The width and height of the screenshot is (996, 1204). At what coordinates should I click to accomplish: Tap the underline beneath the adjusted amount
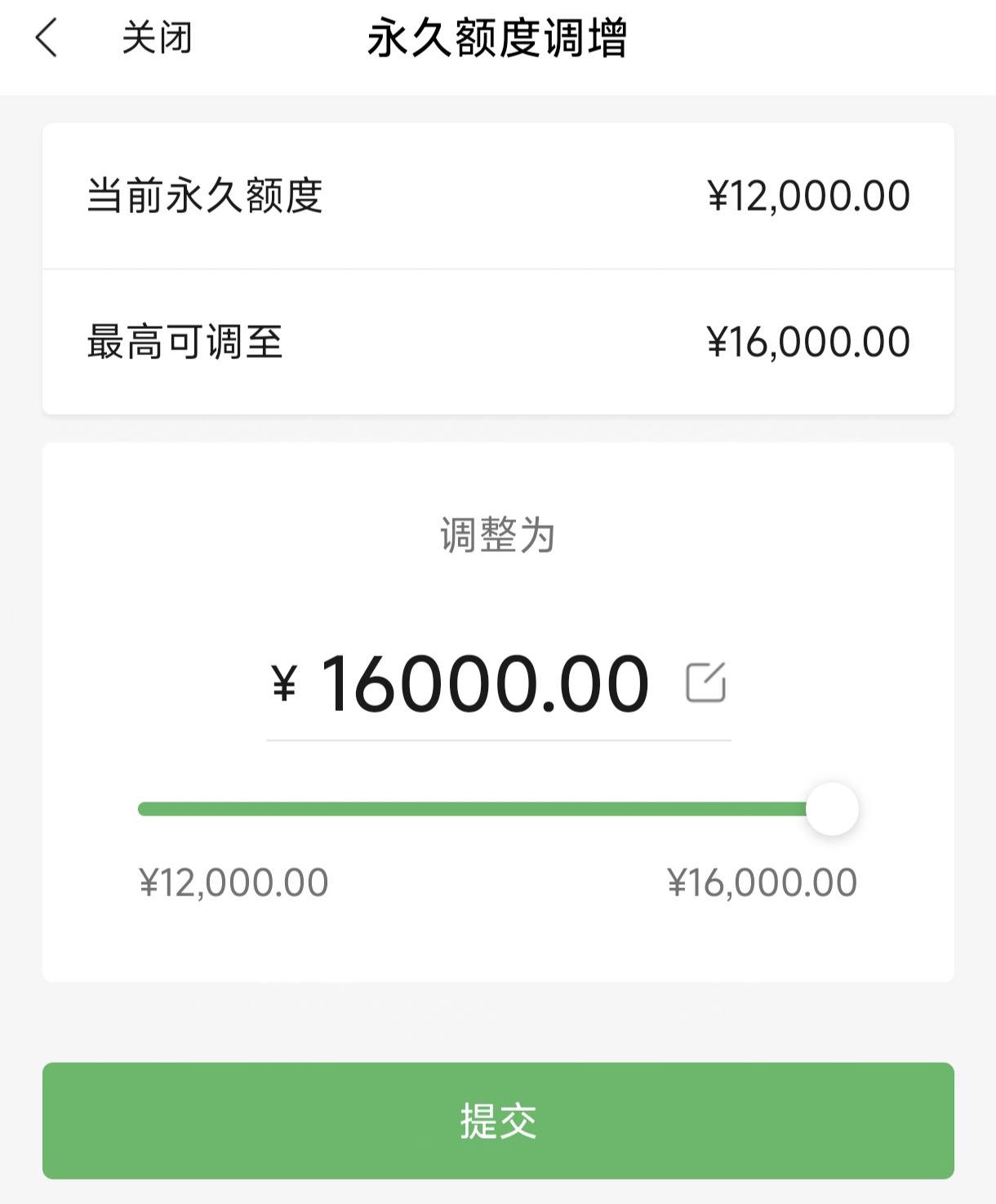(x=498, y=740)
